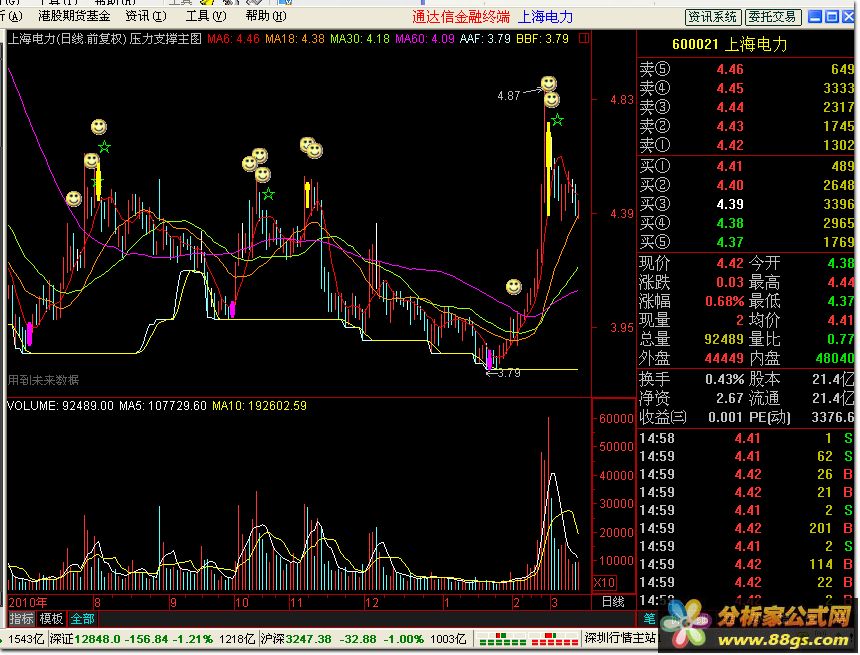The image size is (860, 655).
Task: Click the leftmost smiley at late July
Action: tap(73, 199)
